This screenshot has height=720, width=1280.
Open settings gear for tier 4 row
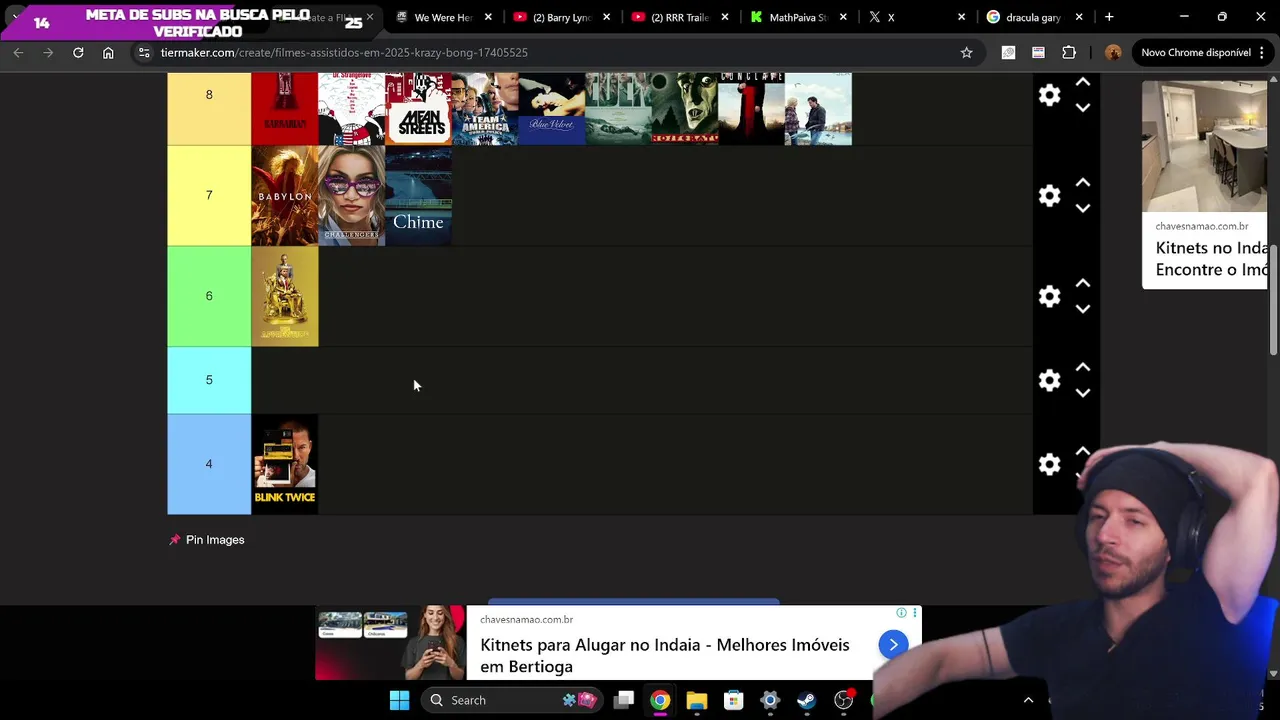(x=1049, y=465)
